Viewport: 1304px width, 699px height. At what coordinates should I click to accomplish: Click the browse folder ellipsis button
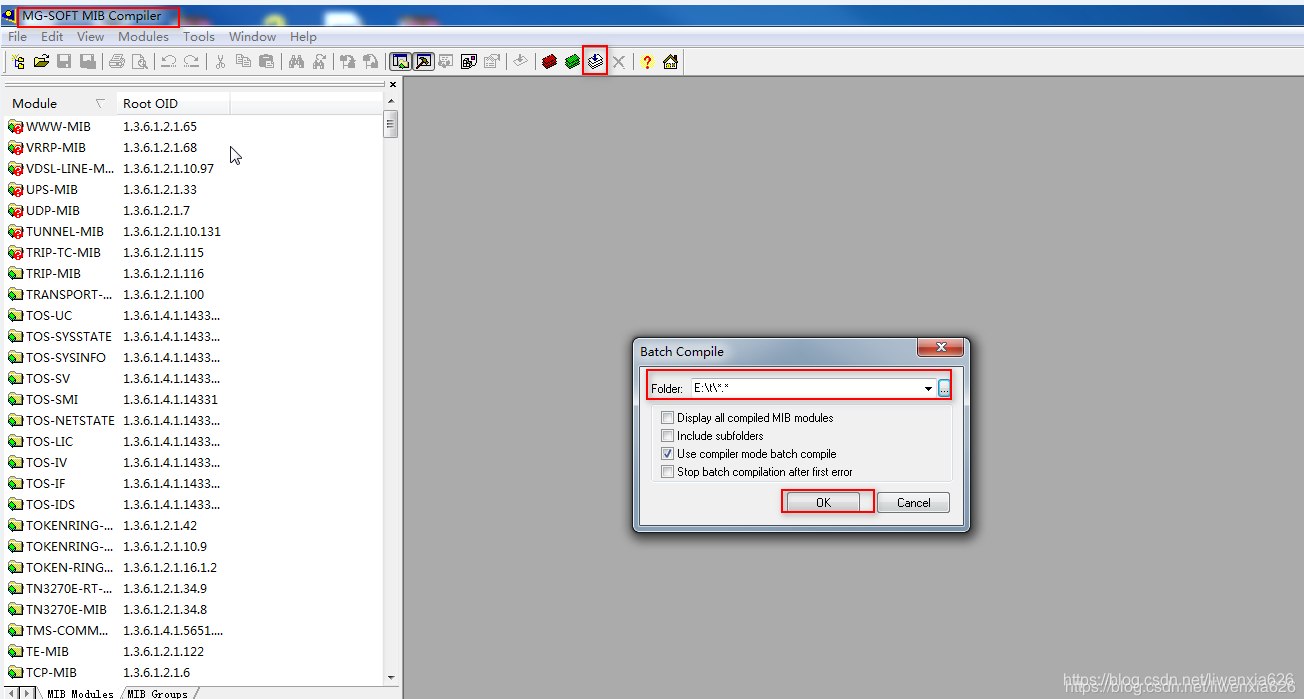(944, 388)
